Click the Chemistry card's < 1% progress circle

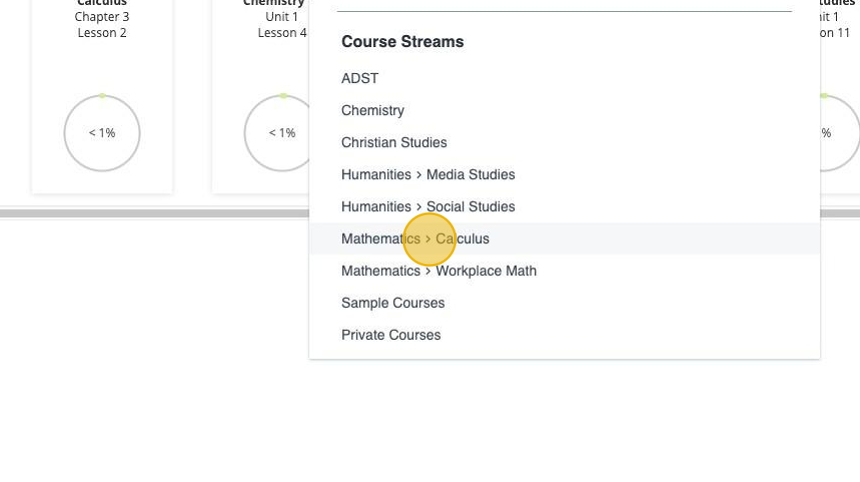[x=282, y=133]
